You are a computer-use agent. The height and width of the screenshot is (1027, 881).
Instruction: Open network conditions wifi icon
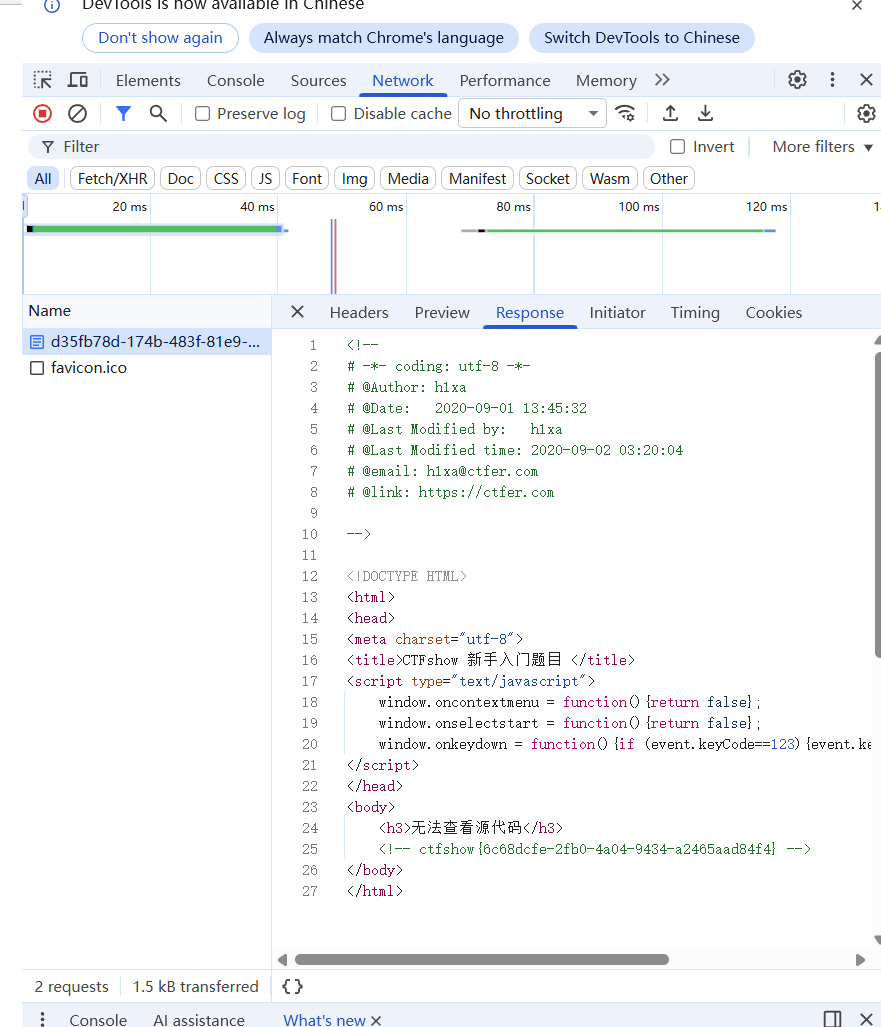click(625, 113)
